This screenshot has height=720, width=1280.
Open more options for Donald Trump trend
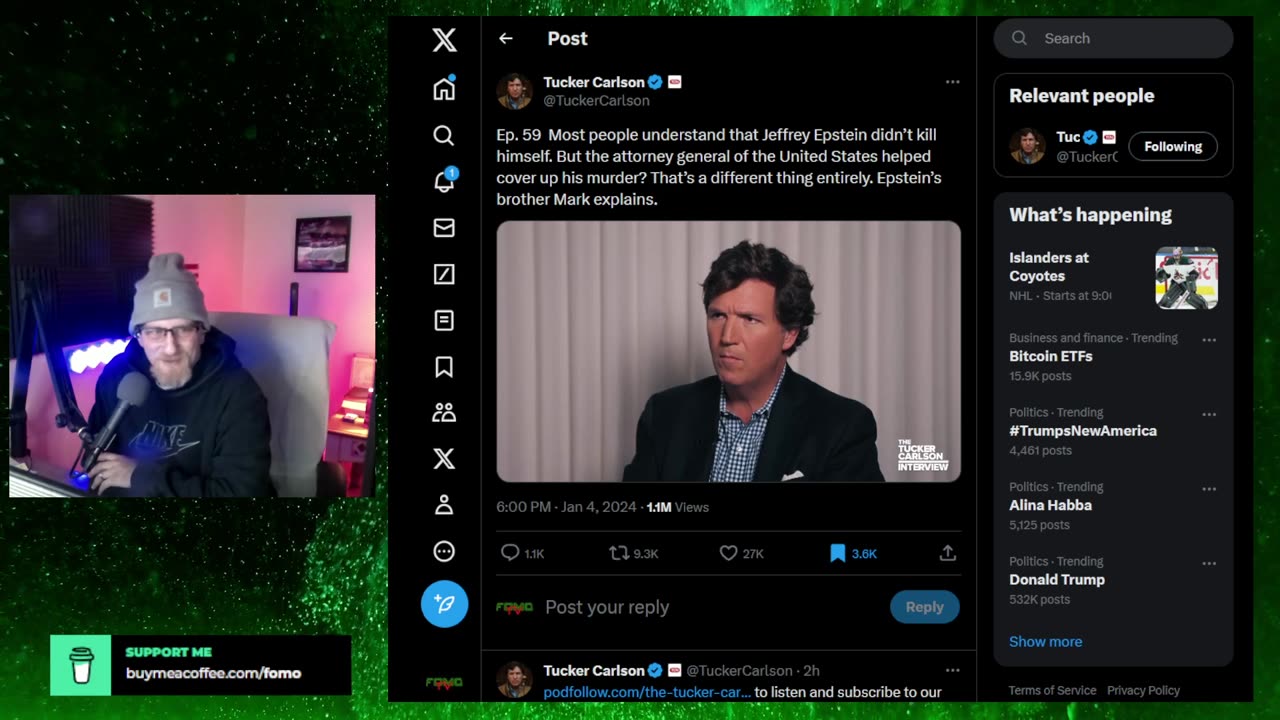pos(1208,563)
